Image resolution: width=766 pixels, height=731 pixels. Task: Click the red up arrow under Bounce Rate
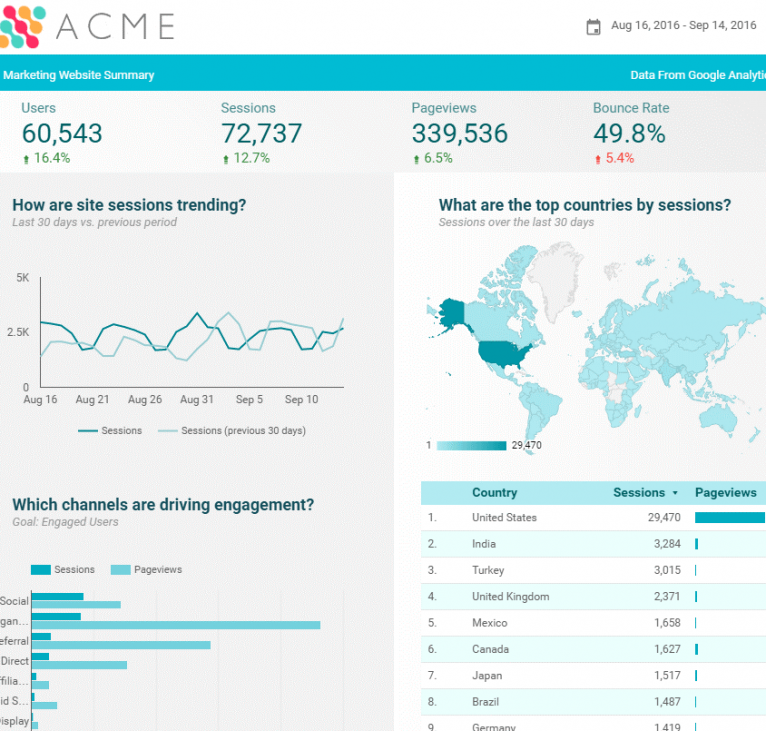598,159
